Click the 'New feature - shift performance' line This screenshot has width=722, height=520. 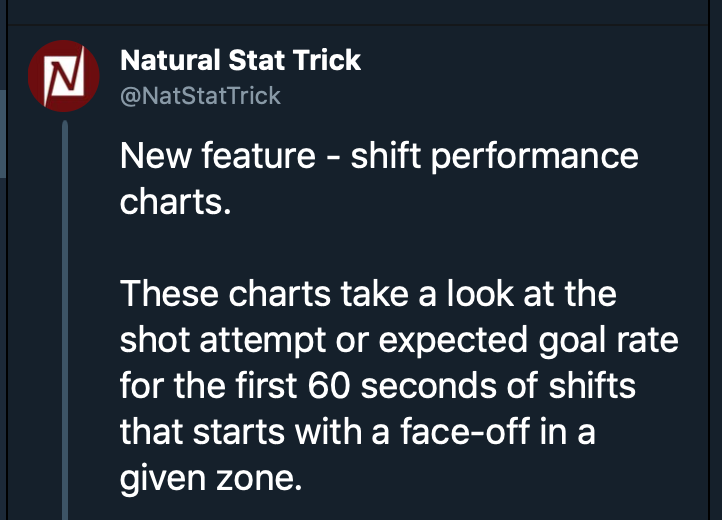coord(379,156)
